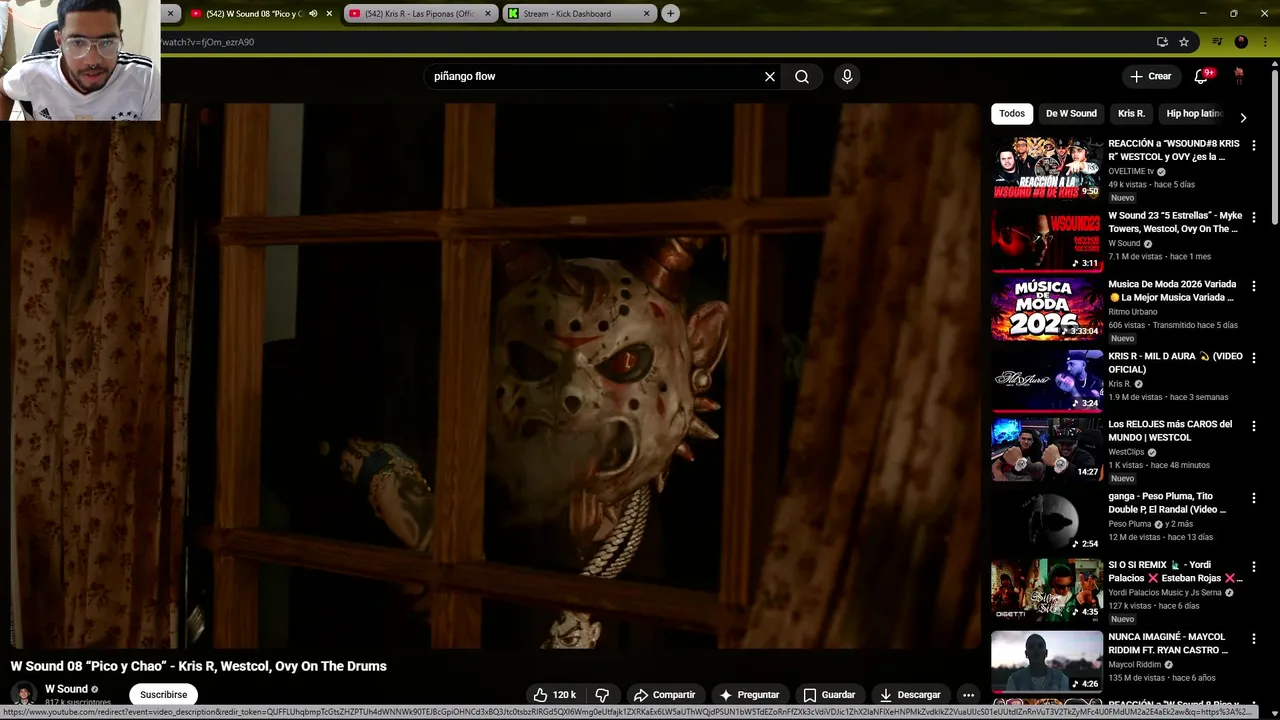The width and height of the screenshot is (1280, 720).
Task: Bookmark this page with the star icon
Action: [1184, 42]
